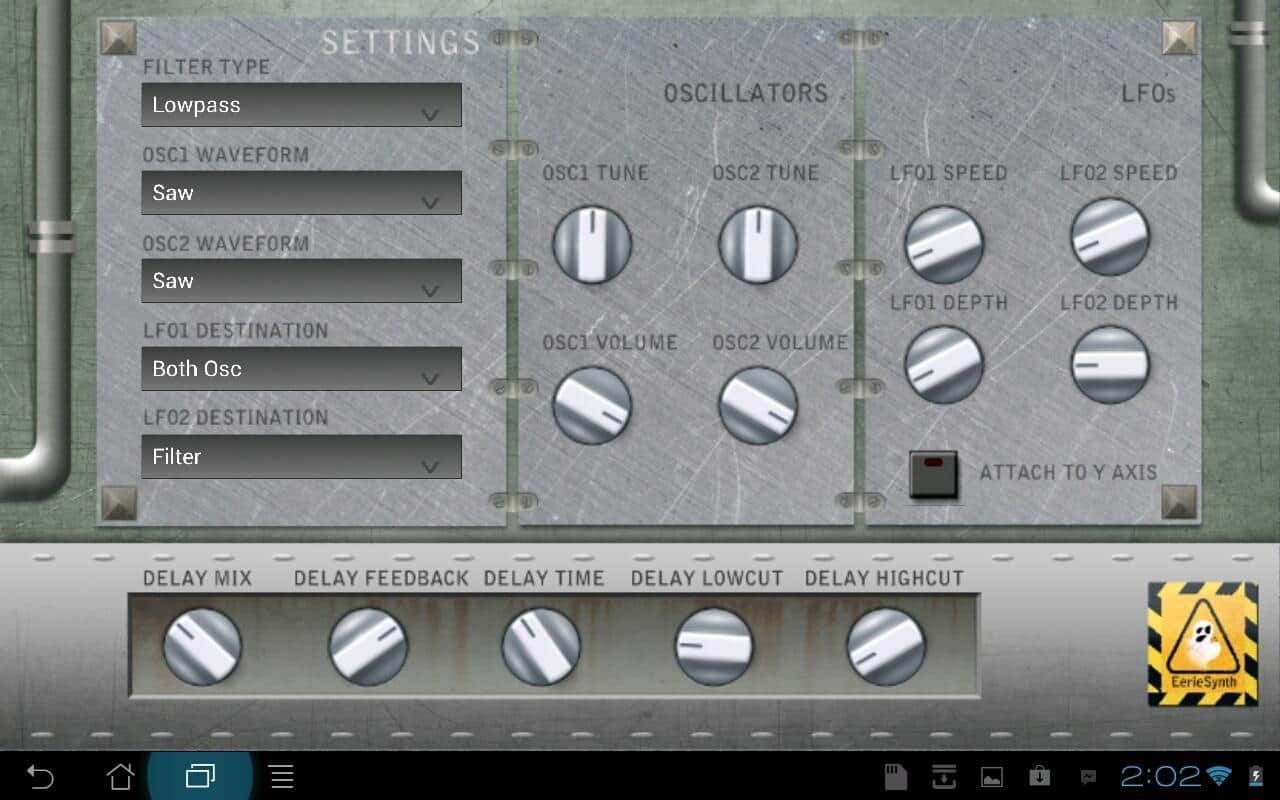
Task: Choose the LFO1 Destination dropdown
Action: click(301, 369)
